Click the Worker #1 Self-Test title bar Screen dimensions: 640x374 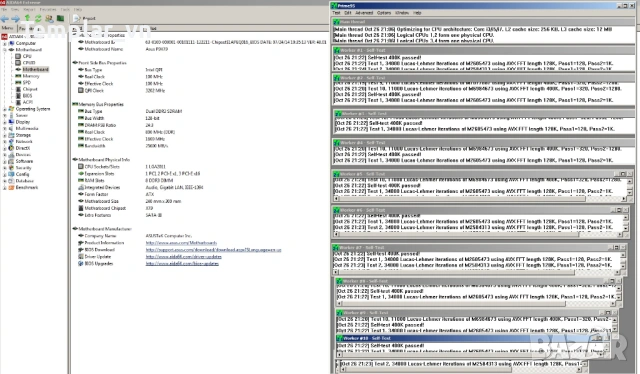(x=483, y=50)
